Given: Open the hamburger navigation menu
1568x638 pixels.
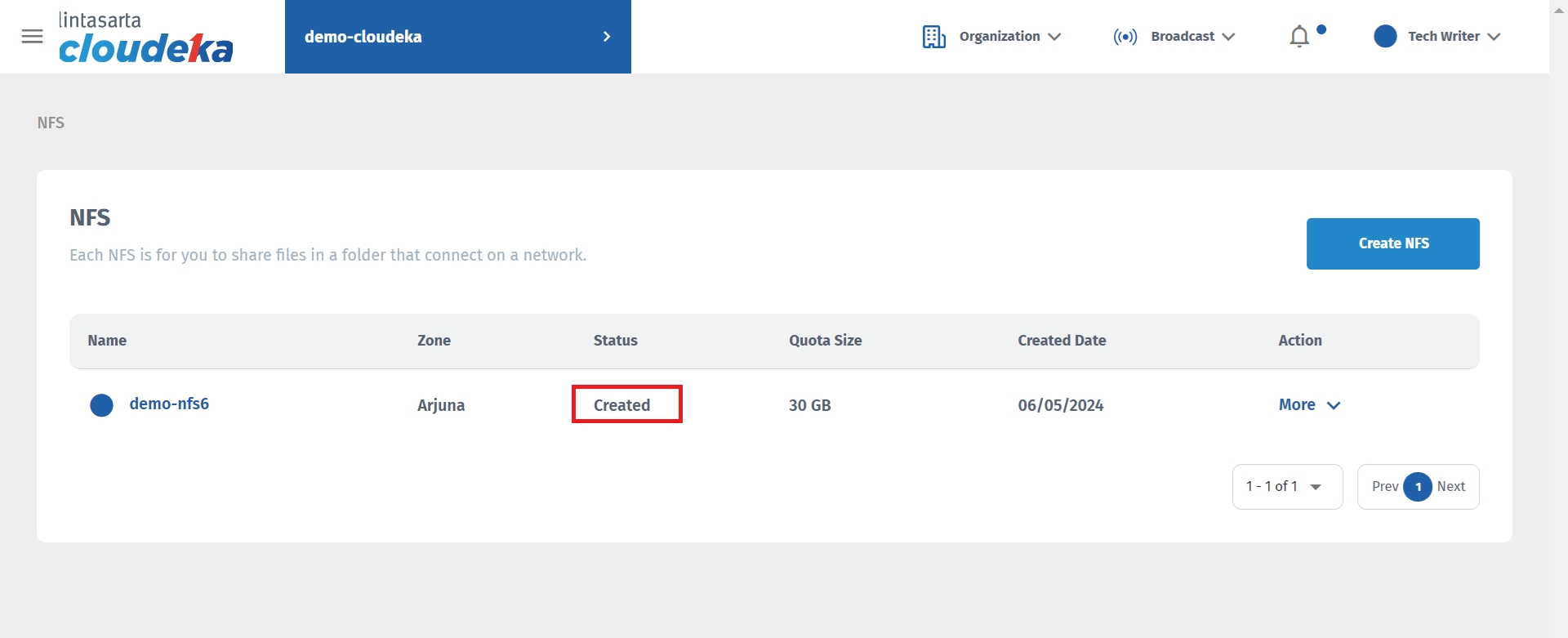Looking at the screenshot, I should pyautogui.click(x=32, y=37).
